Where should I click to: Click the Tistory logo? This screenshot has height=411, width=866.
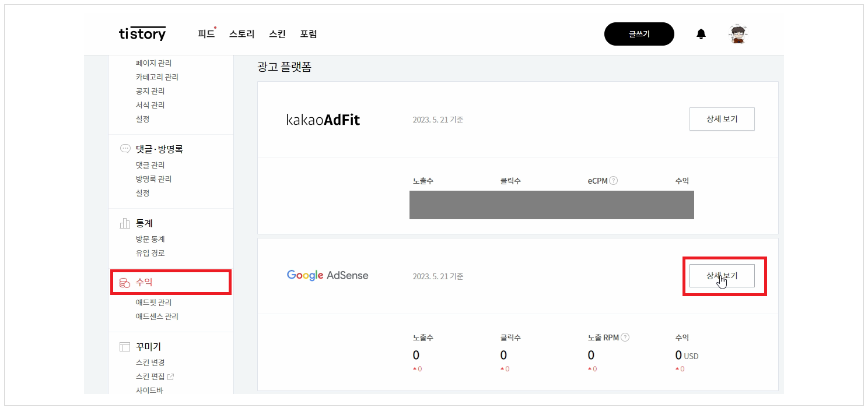pyautogui.click(x=142, y=34)
